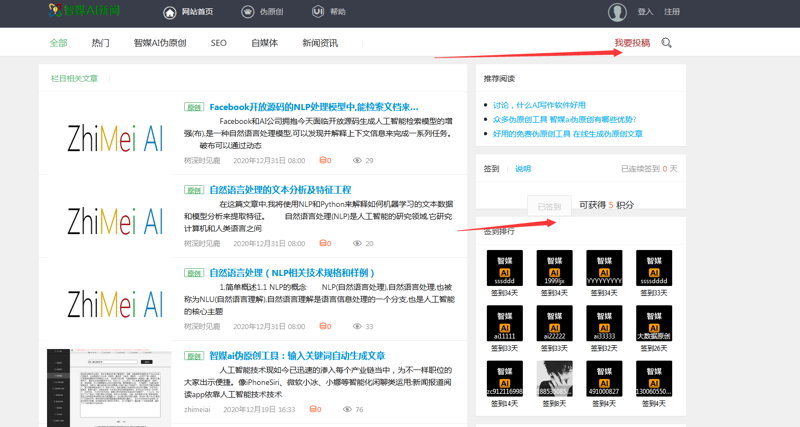Image resolution: width=800 pixels, height=427 pixels.
Task: Open ssssdddd avatar in sign-in ranking
Action: pos(654,268)
